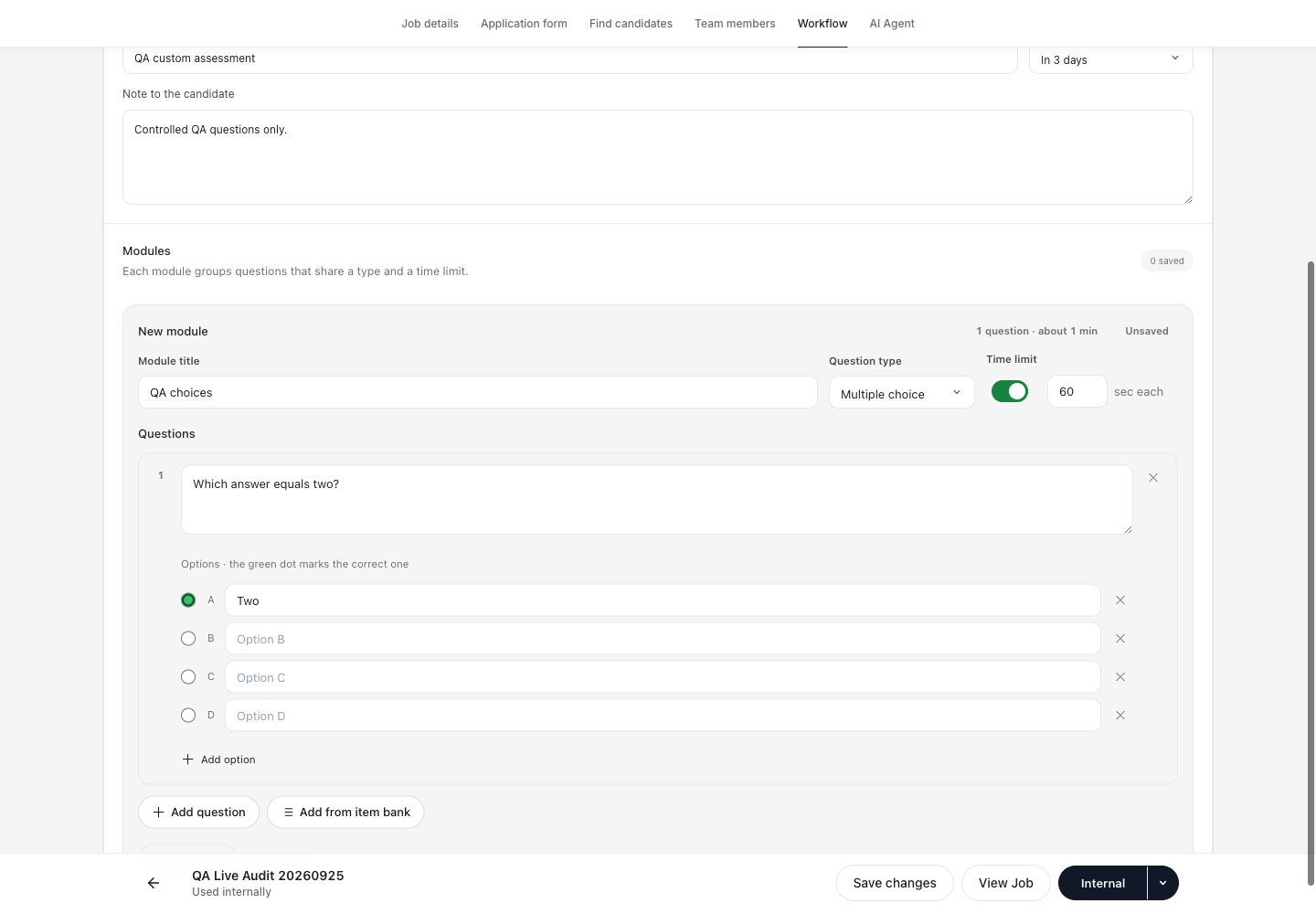Delete option D using its X icon
The image size is (1316, 914).
click(x=1120, y=716)
